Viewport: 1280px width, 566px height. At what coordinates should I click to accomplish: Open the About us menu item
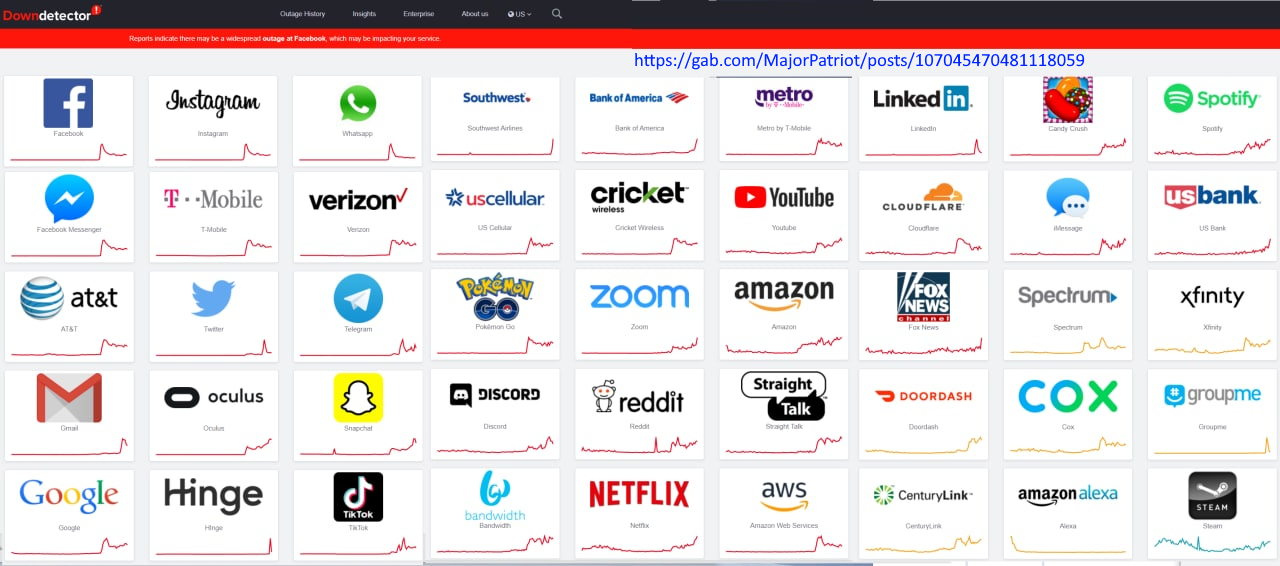point(475,14)
